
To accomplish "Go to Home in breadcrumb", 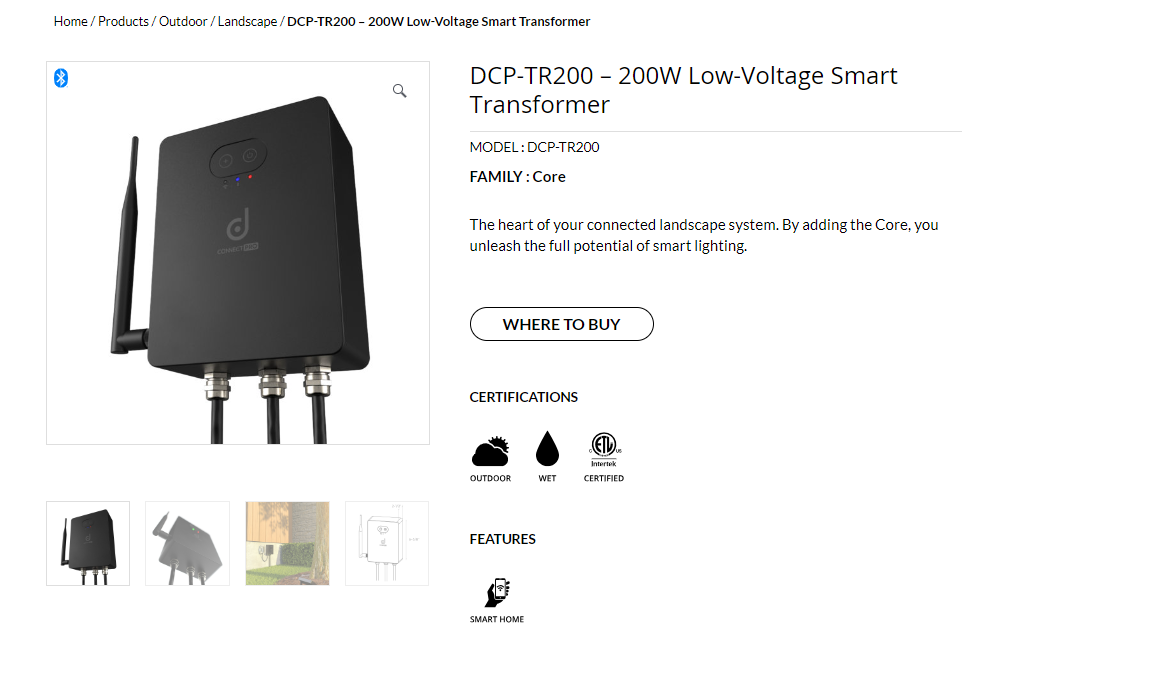I will 70,21.
